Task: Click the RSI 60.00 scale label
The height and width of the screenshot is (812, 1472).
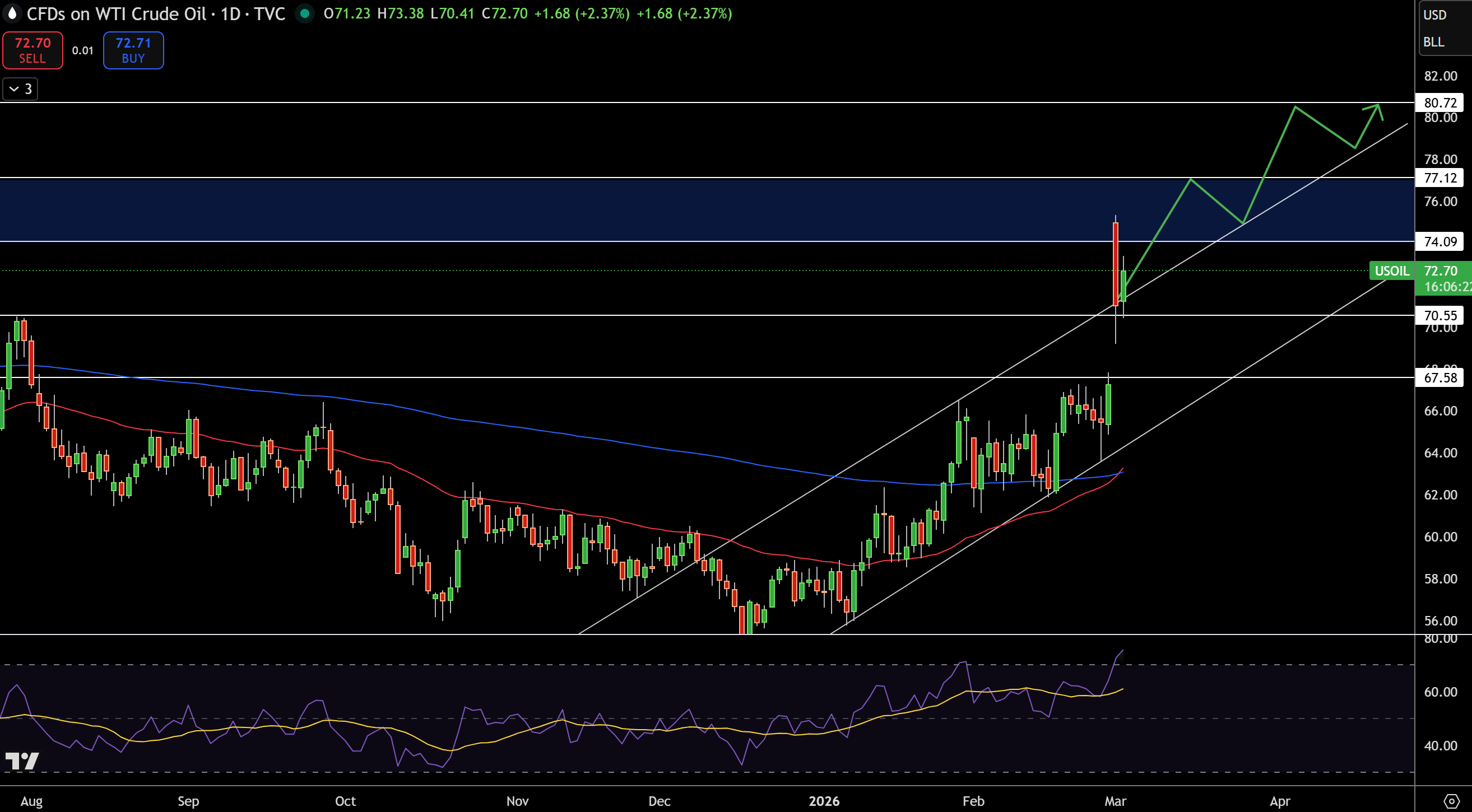Action: (x=1441, y=692)
